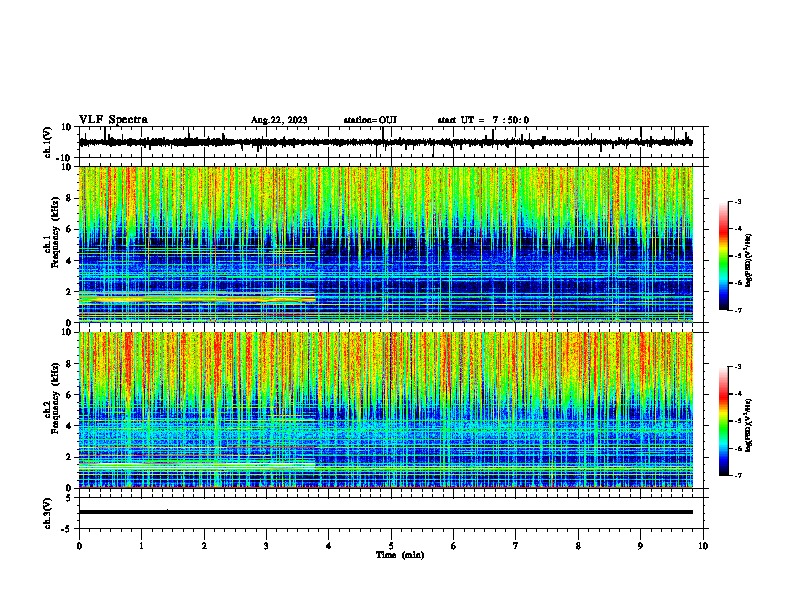Click tick label "0" on the time axis
This screenshot has width=792, height=612.
[79, 546]
